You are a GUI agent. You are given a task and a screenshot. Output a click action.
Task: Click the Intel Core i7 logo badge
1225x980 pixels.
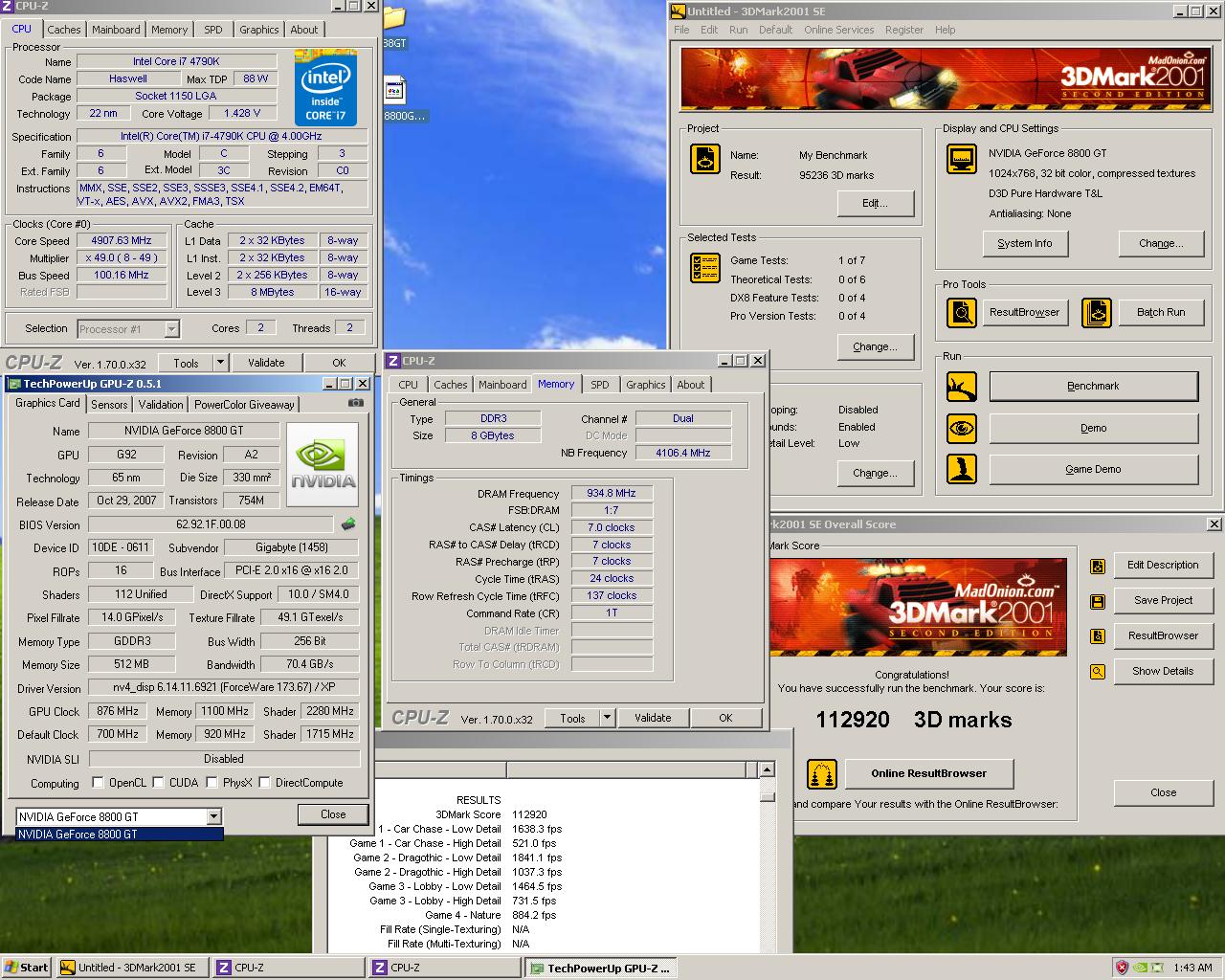click(x=325, y=89)
